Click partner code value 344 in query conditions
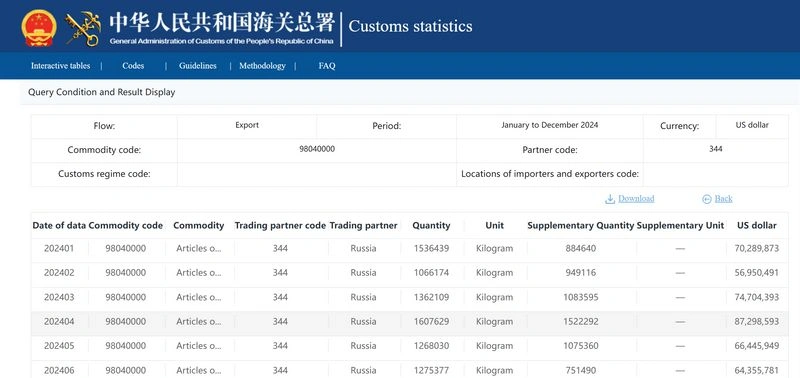Image resolution: width=800 pixels, height=378 pixels. pos(716,149)
